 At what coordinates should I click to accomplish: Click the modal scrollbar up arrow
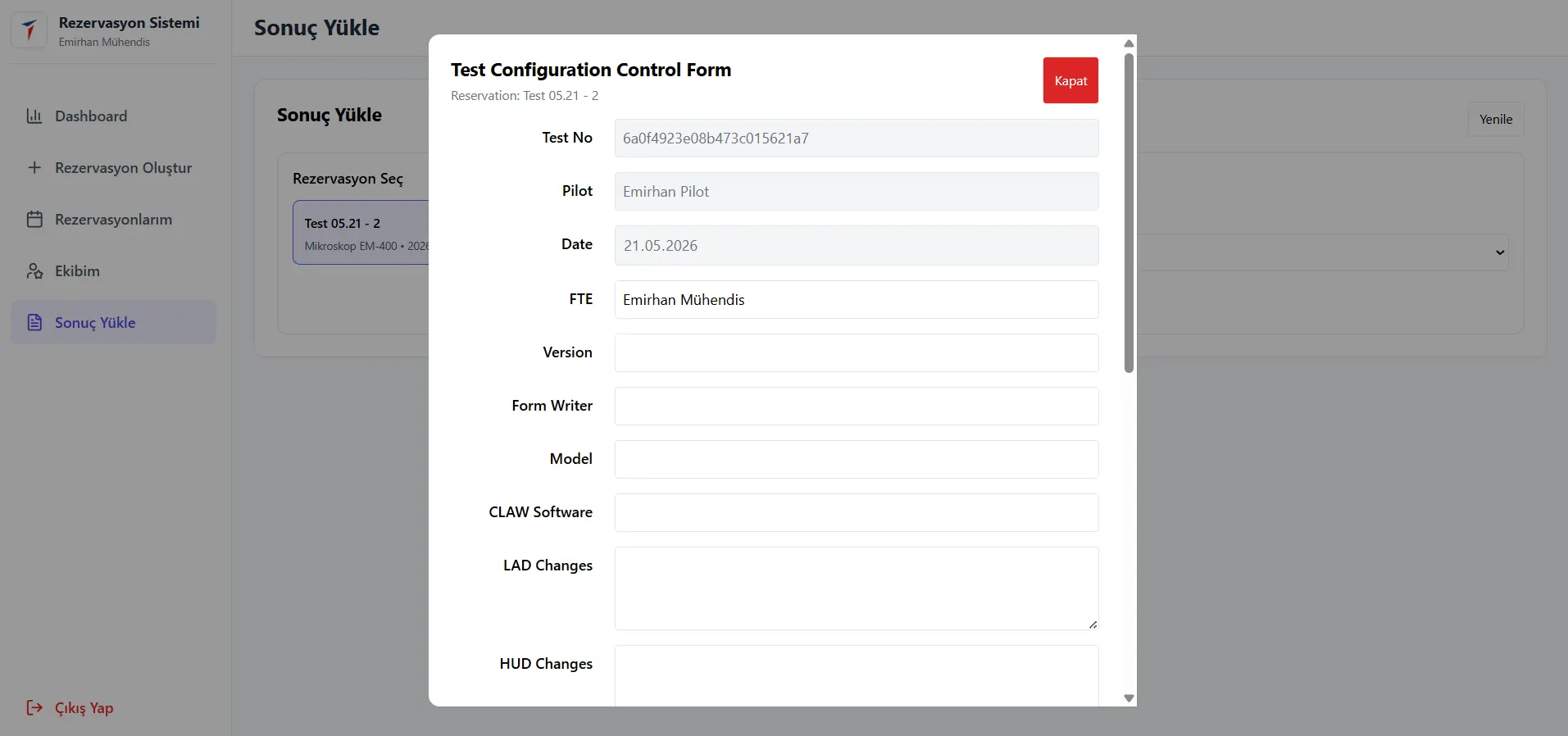tap(1129, 43)
